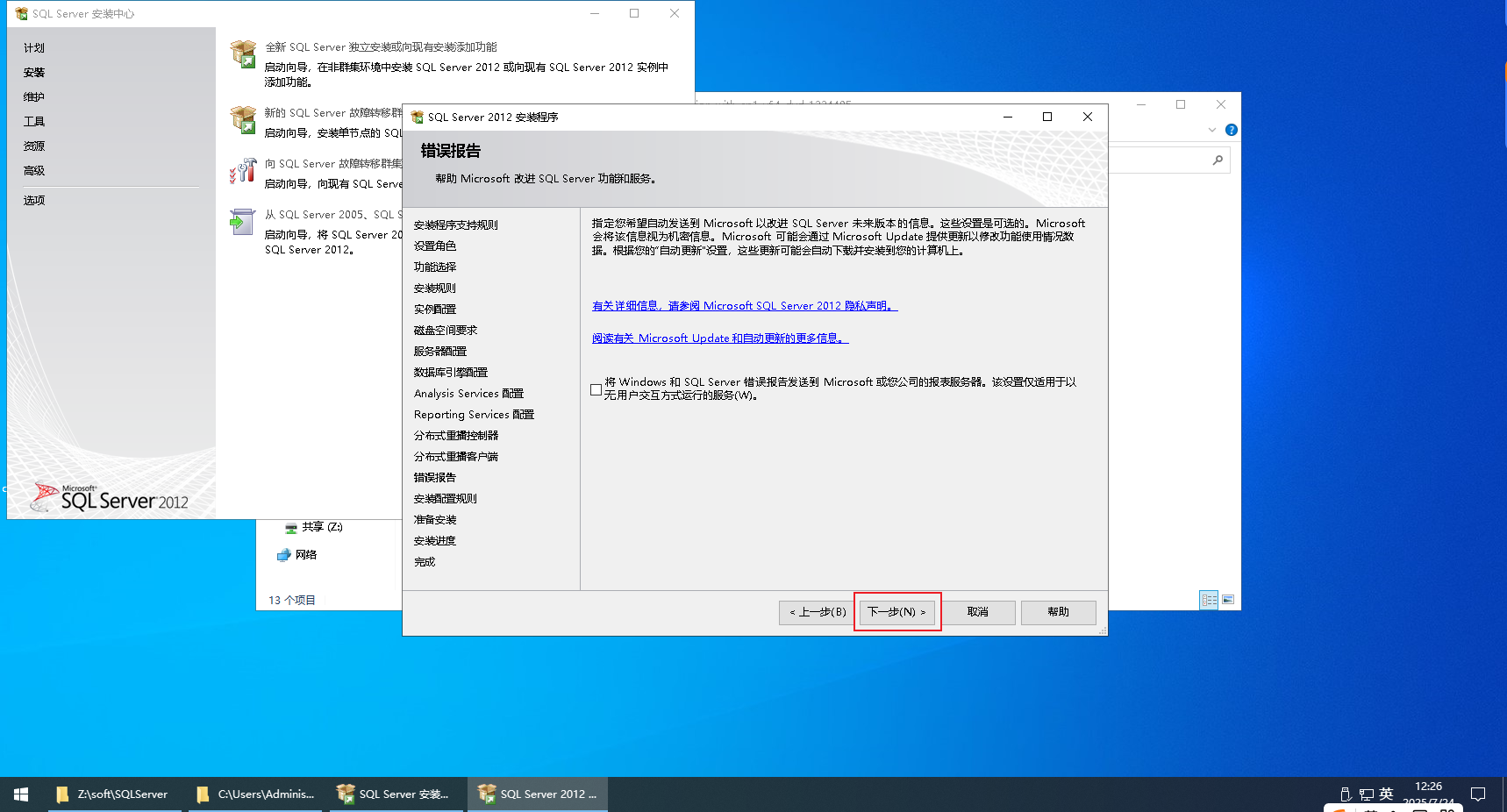Switch to details view icon in Explorer window
This screenshot has height=812, width=1507.
click(x=1209, y=600)
